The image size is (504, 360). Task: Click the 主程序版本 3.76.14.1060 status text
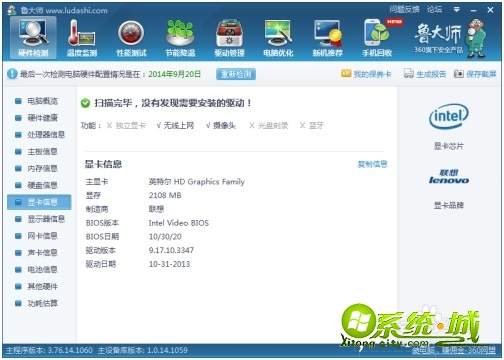pyautogui.click(x=49, y=350)
